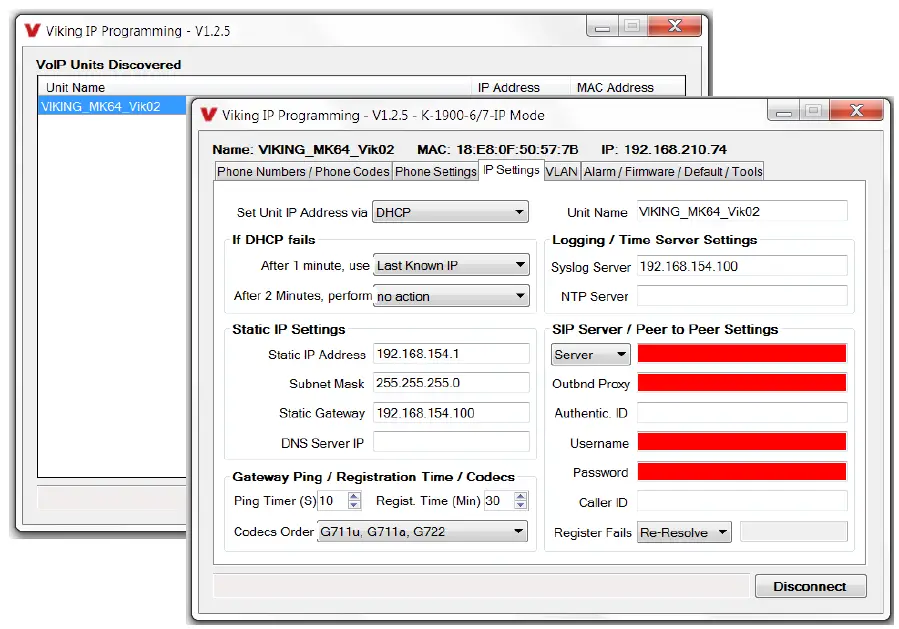This screenshot has height=629, width=899.
Task: Click the empty NTP Server field
Action: pyautogui.click(x=742, y=296)
